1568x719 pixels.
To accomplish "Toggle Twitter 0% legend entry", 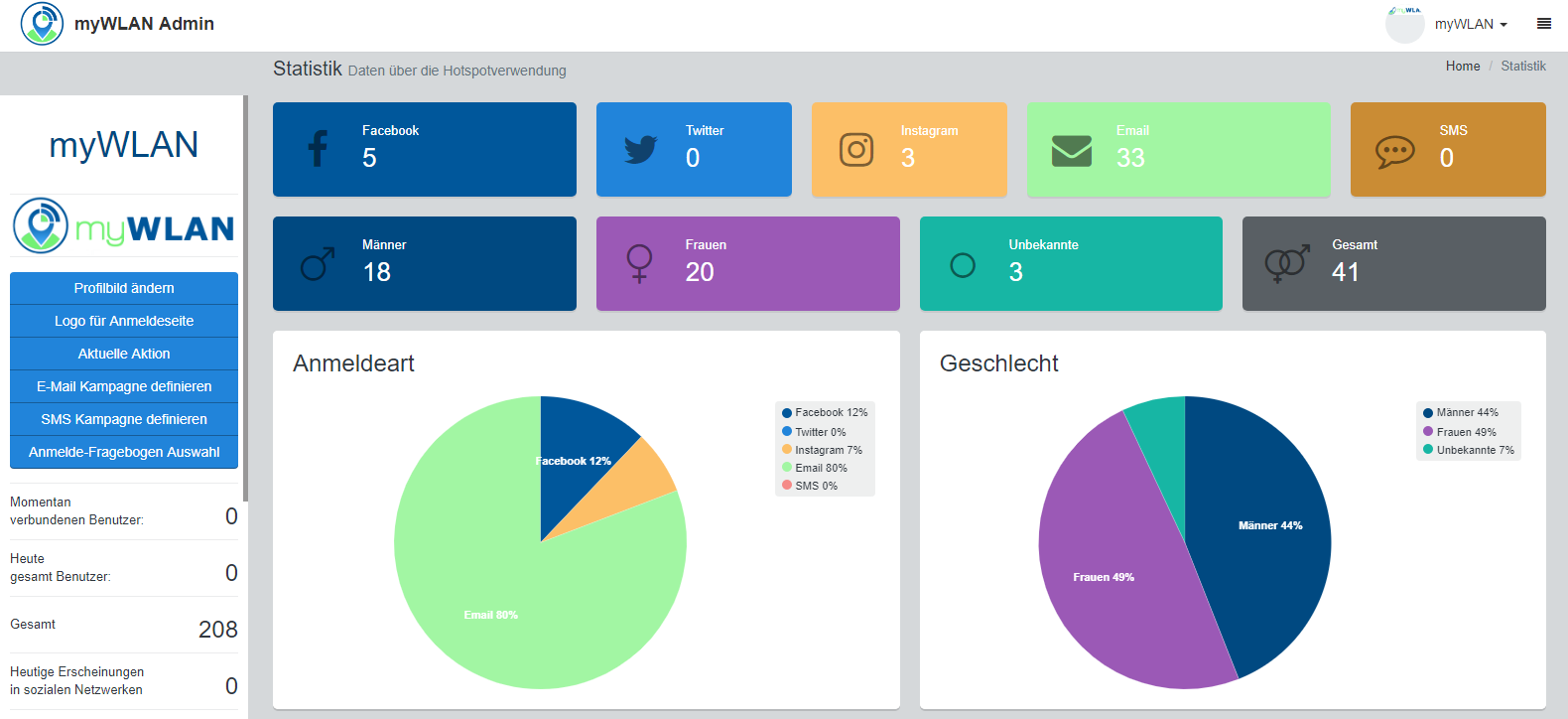I will (x=814, y=432).
